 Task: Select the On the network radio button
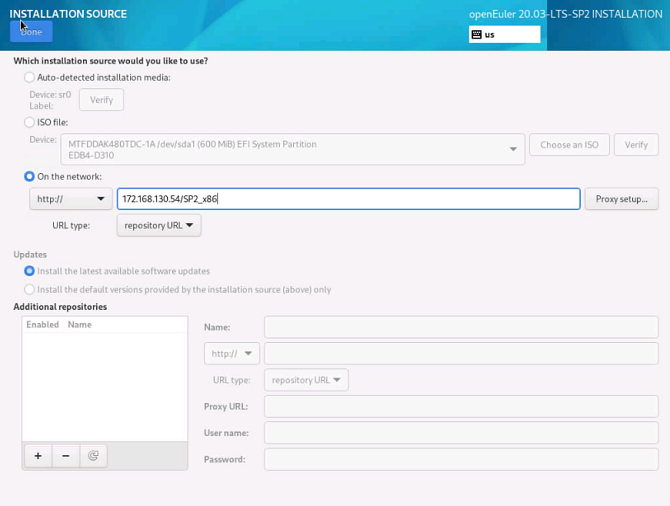[x=30, y=177]
